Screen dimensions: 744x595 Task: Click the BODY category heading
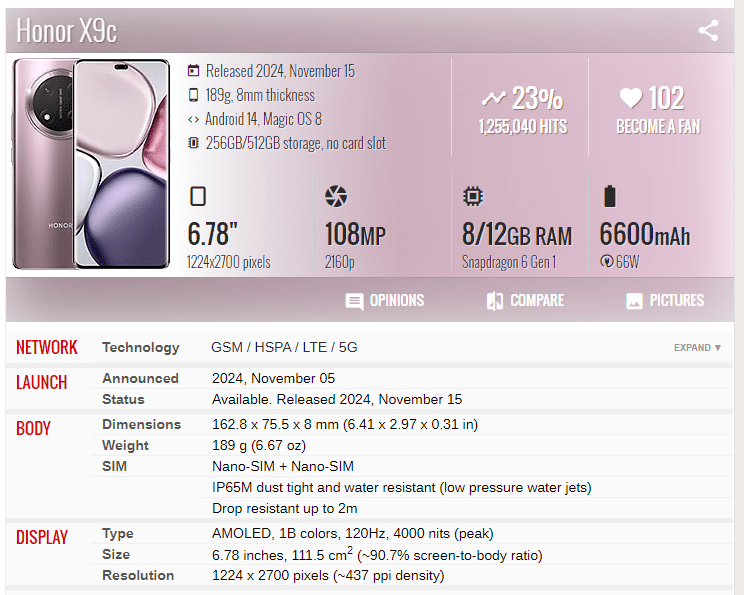click(x=33, y=428)
